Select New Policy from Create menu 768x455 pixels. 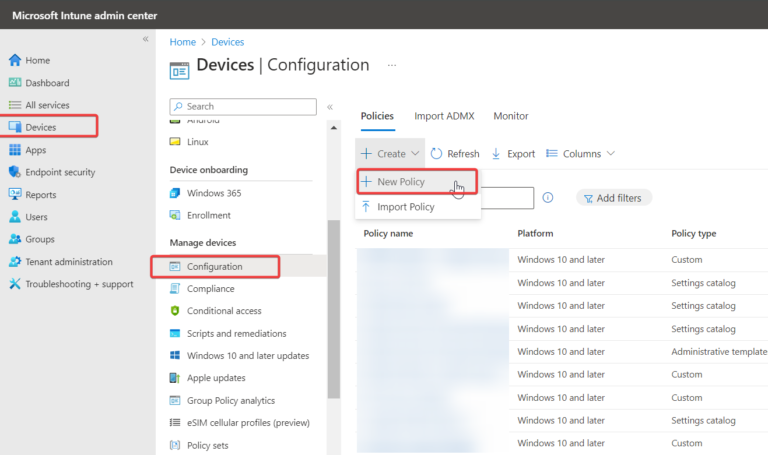pos(400,182)
